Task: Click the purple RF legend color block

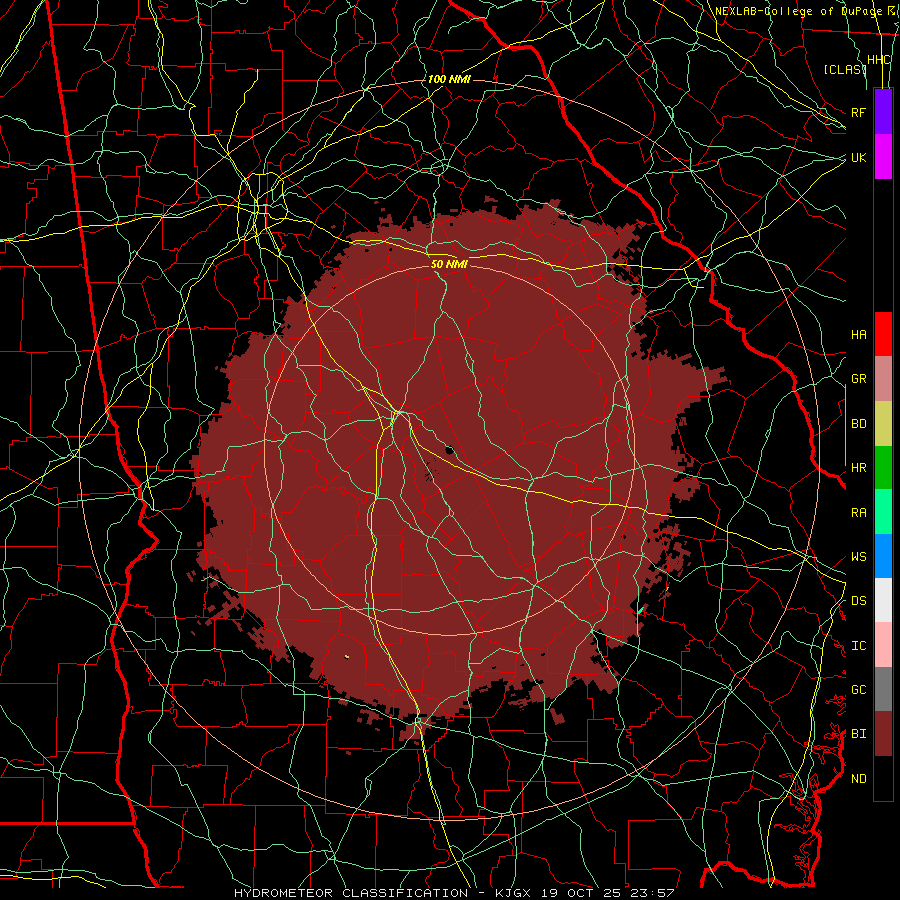Action: coord(883,111)
